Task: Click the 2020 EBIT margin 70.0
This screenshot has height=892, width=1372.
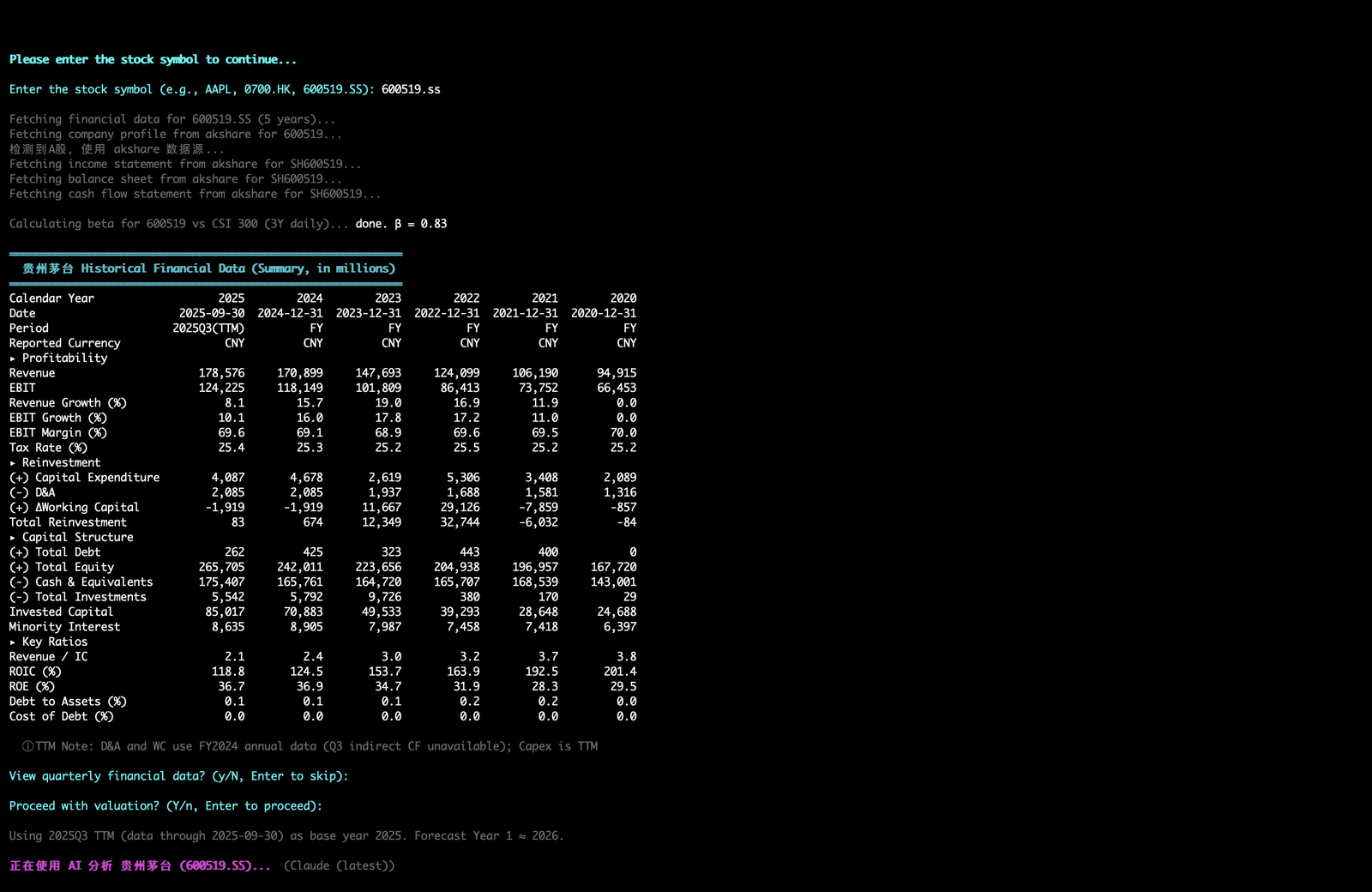Action: pyautogui.click(x=623, y=433)
